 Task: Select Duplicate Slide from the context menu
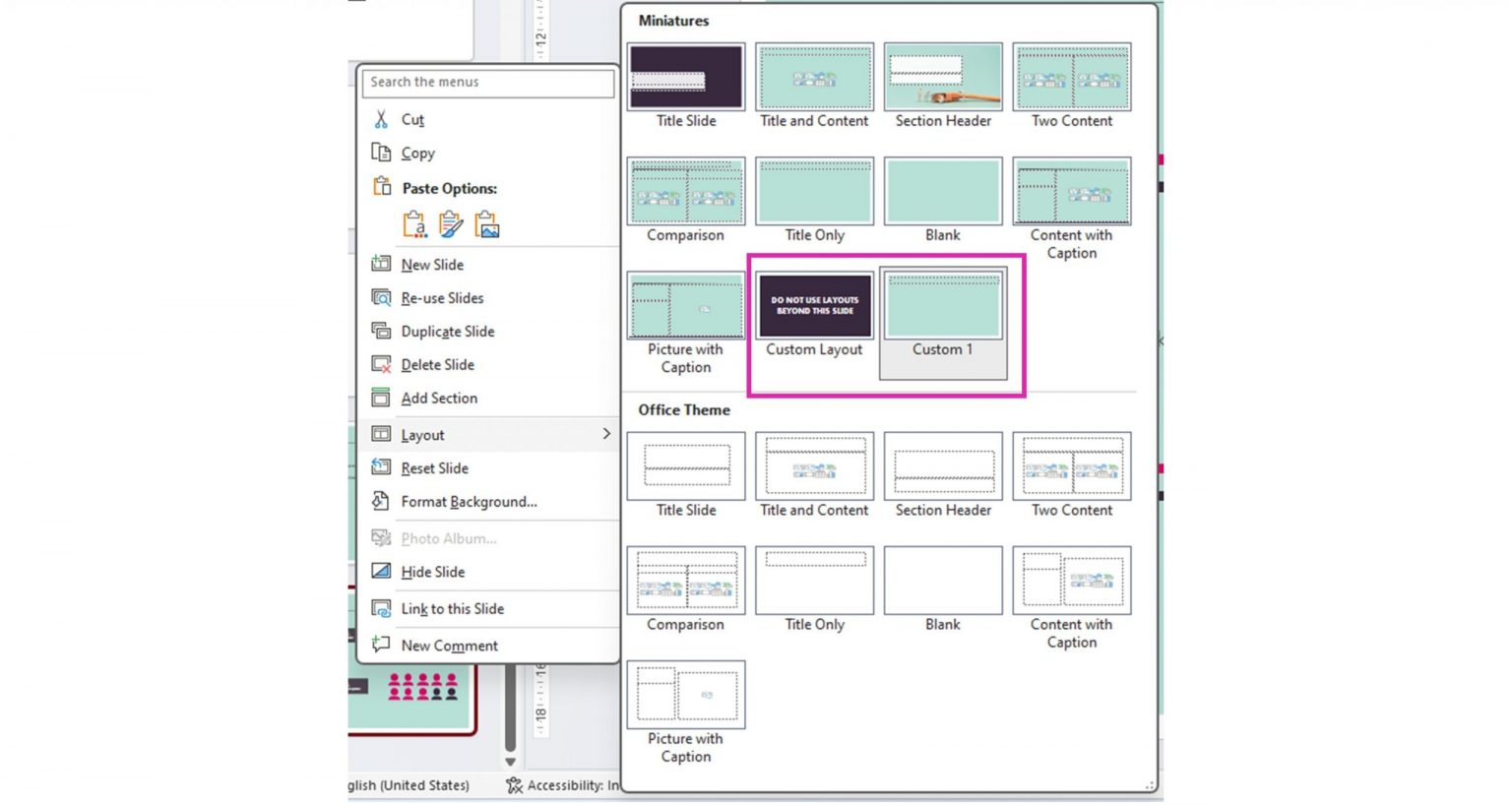448,331
